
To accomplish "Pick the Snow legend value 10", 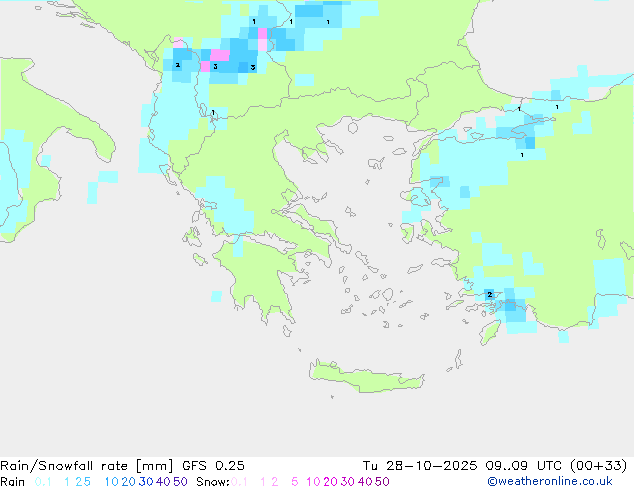I will pyautogui.click(x=313, y=482).
